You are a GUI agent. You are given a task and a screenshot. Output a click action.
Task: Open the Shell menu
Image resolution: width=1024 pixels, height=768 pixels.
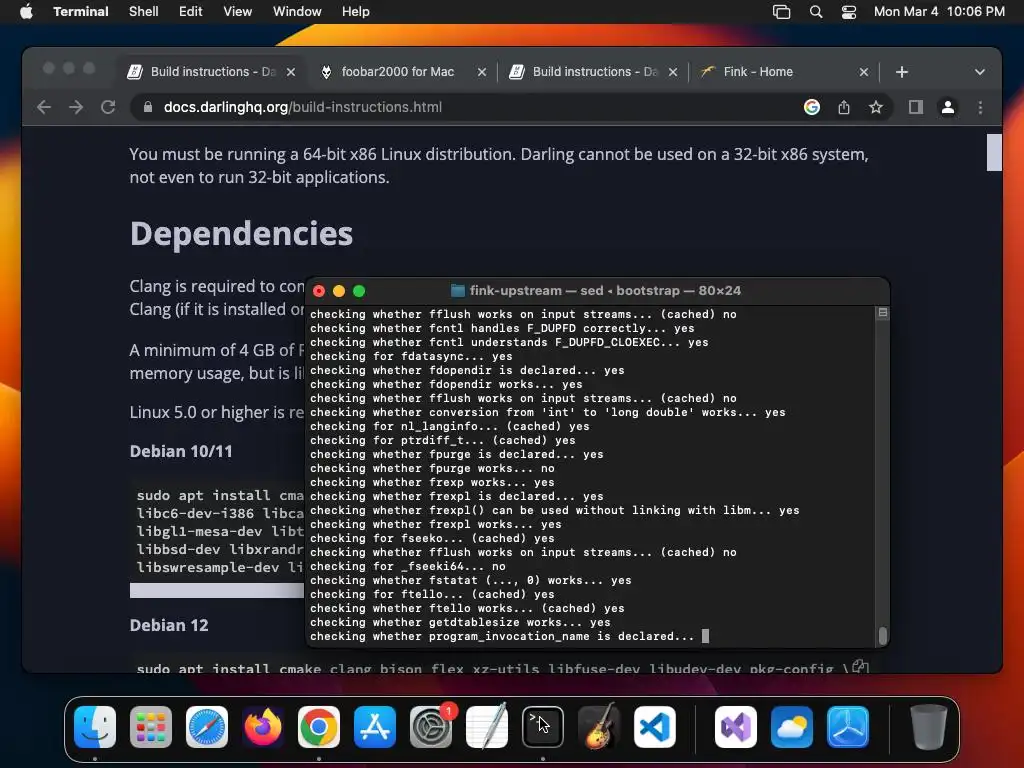tap(144, 12)
